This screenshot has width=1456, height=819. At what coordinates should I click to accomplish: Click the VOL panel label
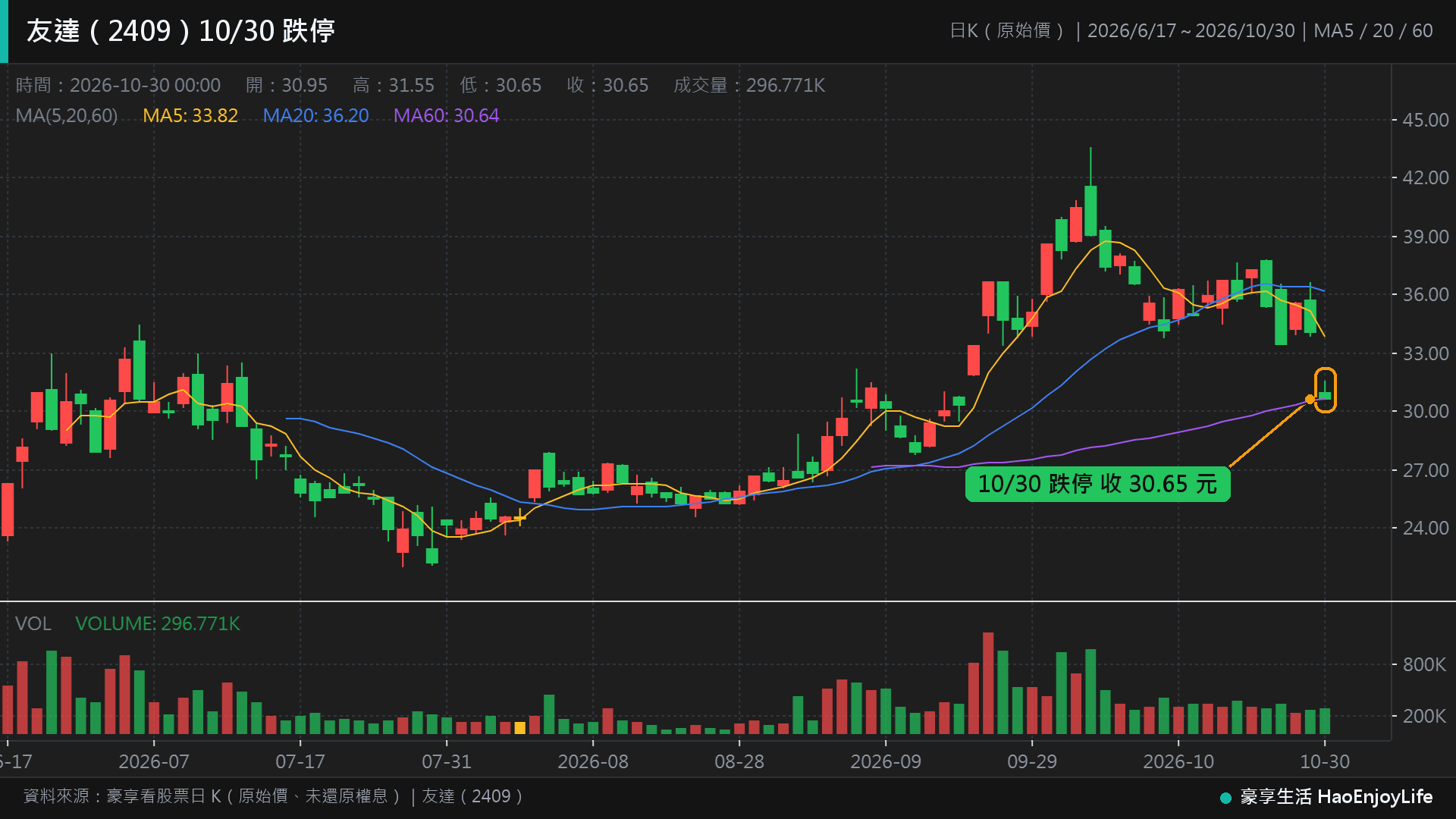coord(33,623)
